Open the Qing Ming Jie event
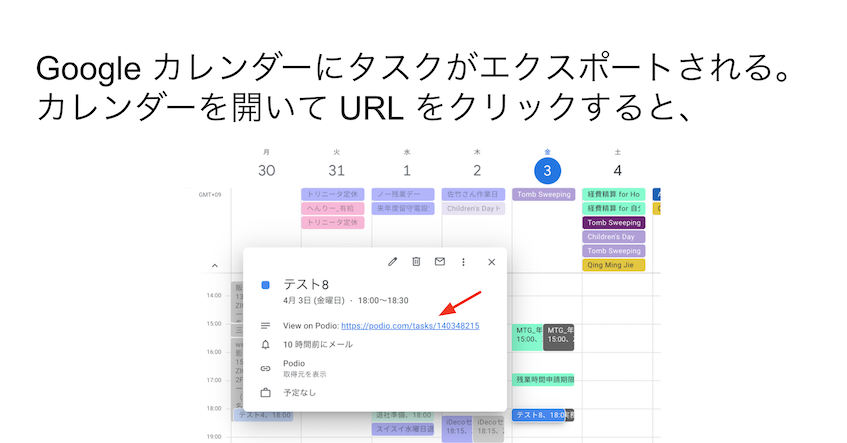847x443 pixels. click(x=613, y=265)
